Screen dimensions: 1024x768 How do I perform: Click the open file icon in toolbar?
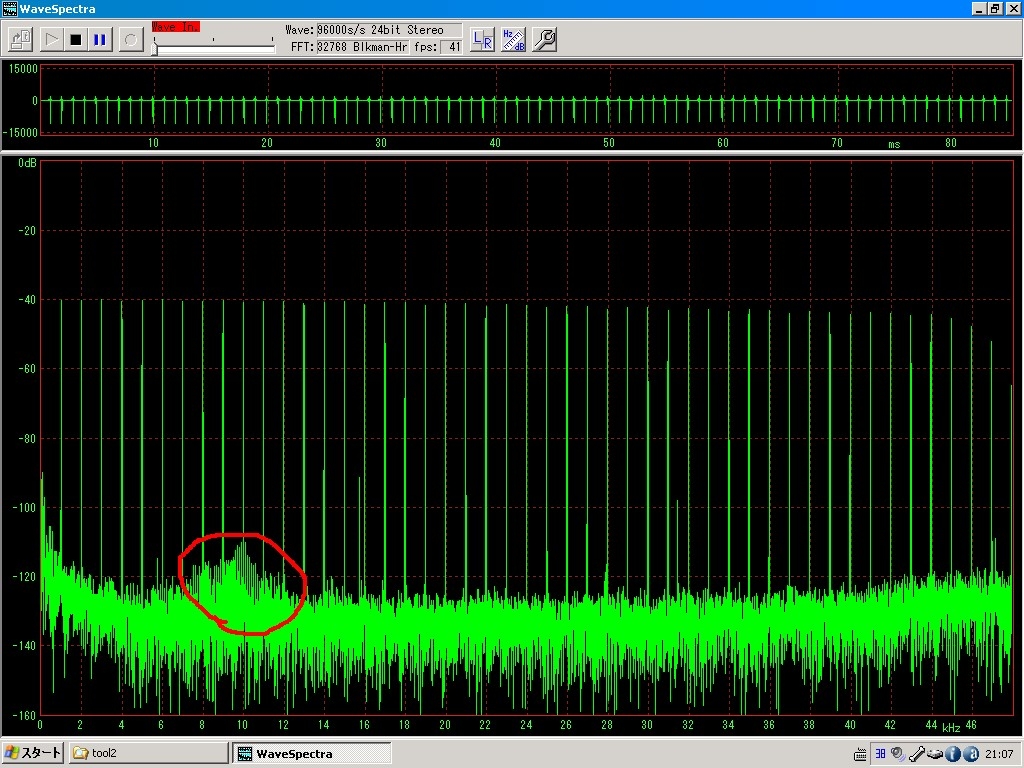20,40
